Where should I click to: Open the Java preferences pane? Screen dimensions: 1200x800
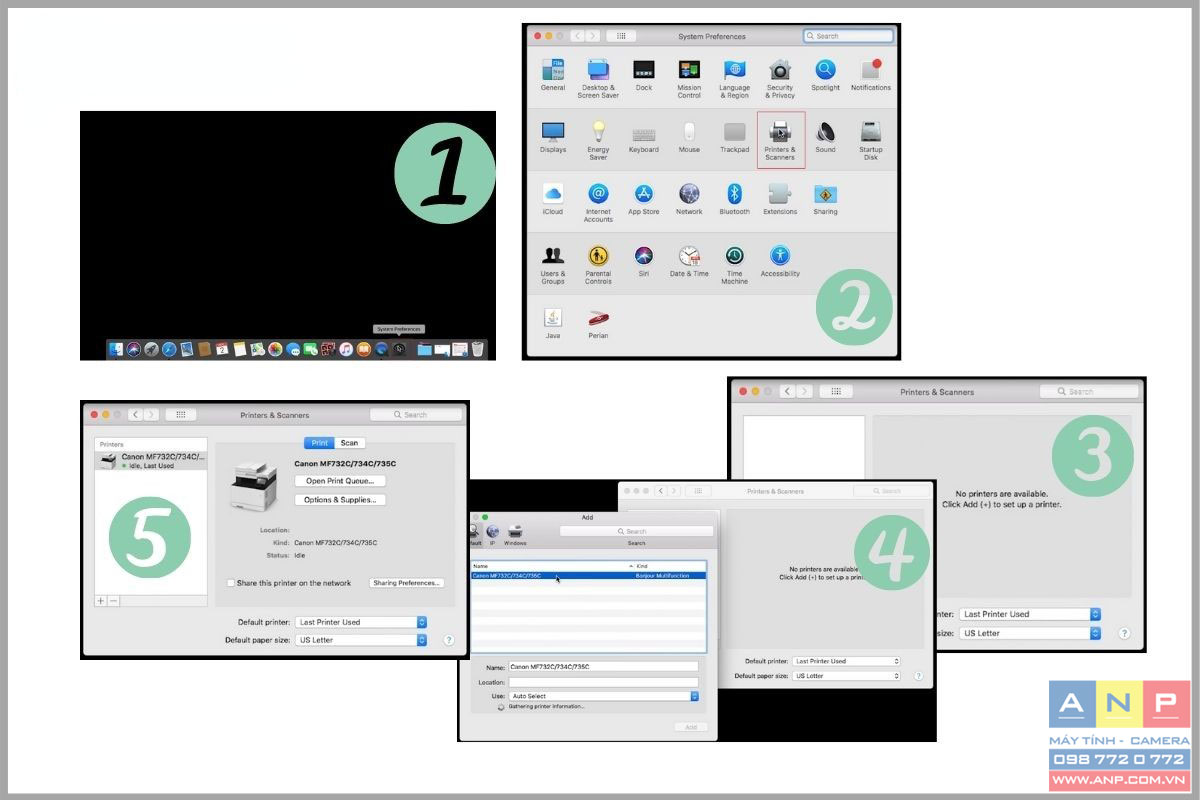point(553,323)
